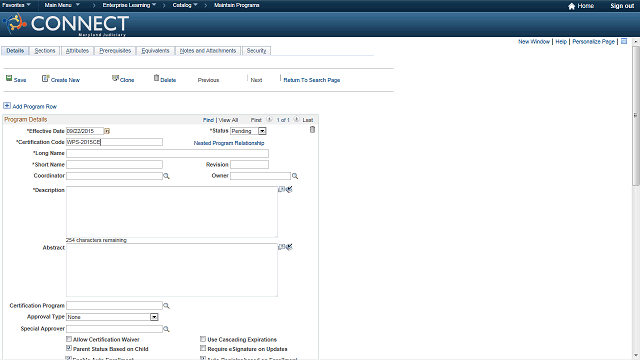Click the Owner lookup magnifier

click(295, 176)
